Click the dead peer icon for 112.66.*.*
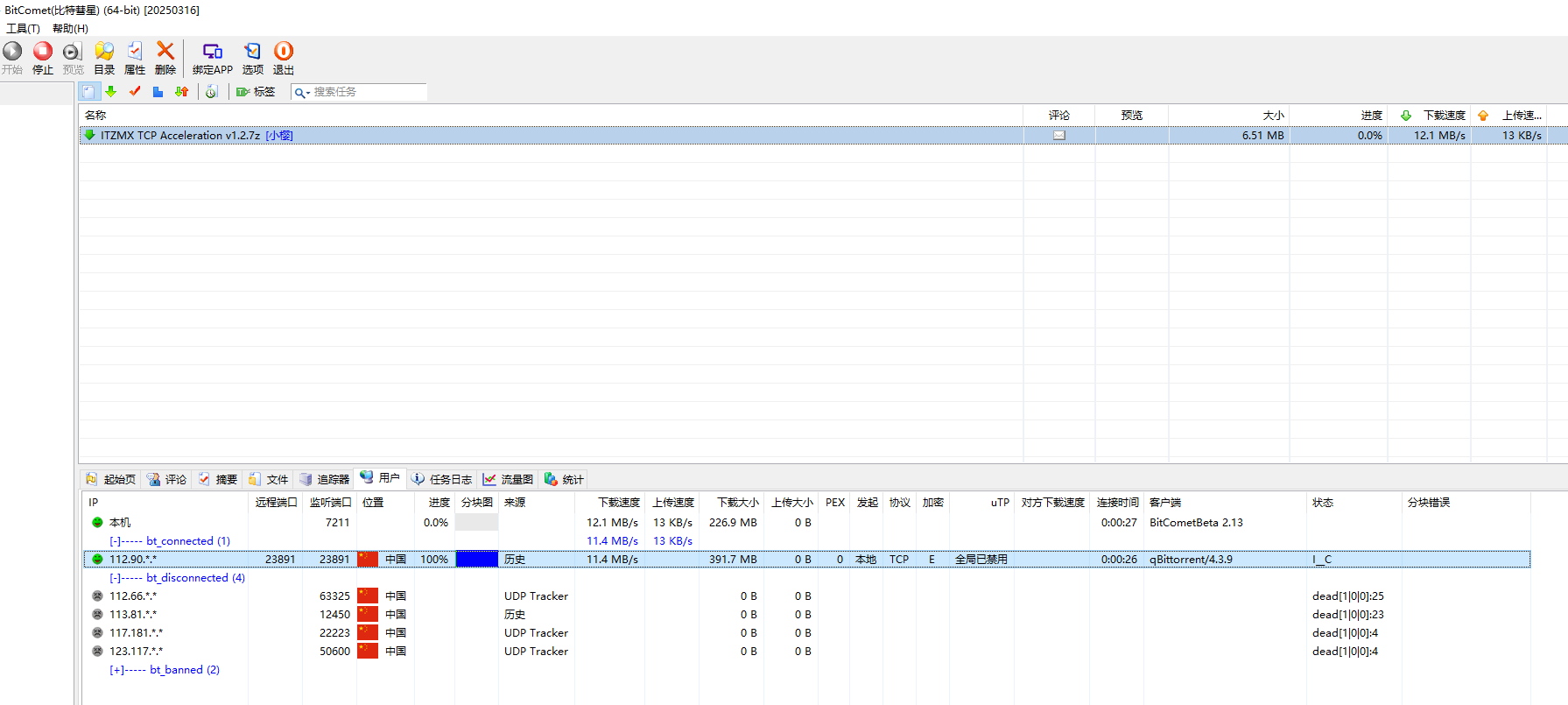Image resolution: width=1568 pixels, height=705 pixels. (x=97, y=596)
